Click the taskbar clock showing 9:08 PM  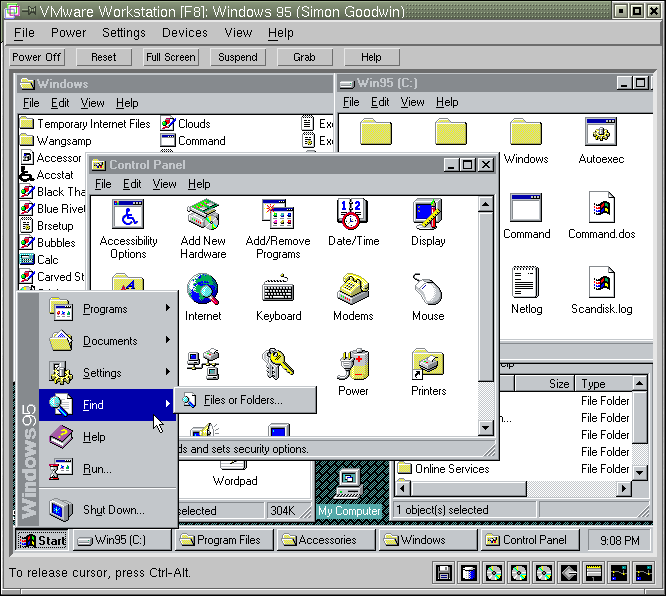pyautogui.click(x=619, y=540)
